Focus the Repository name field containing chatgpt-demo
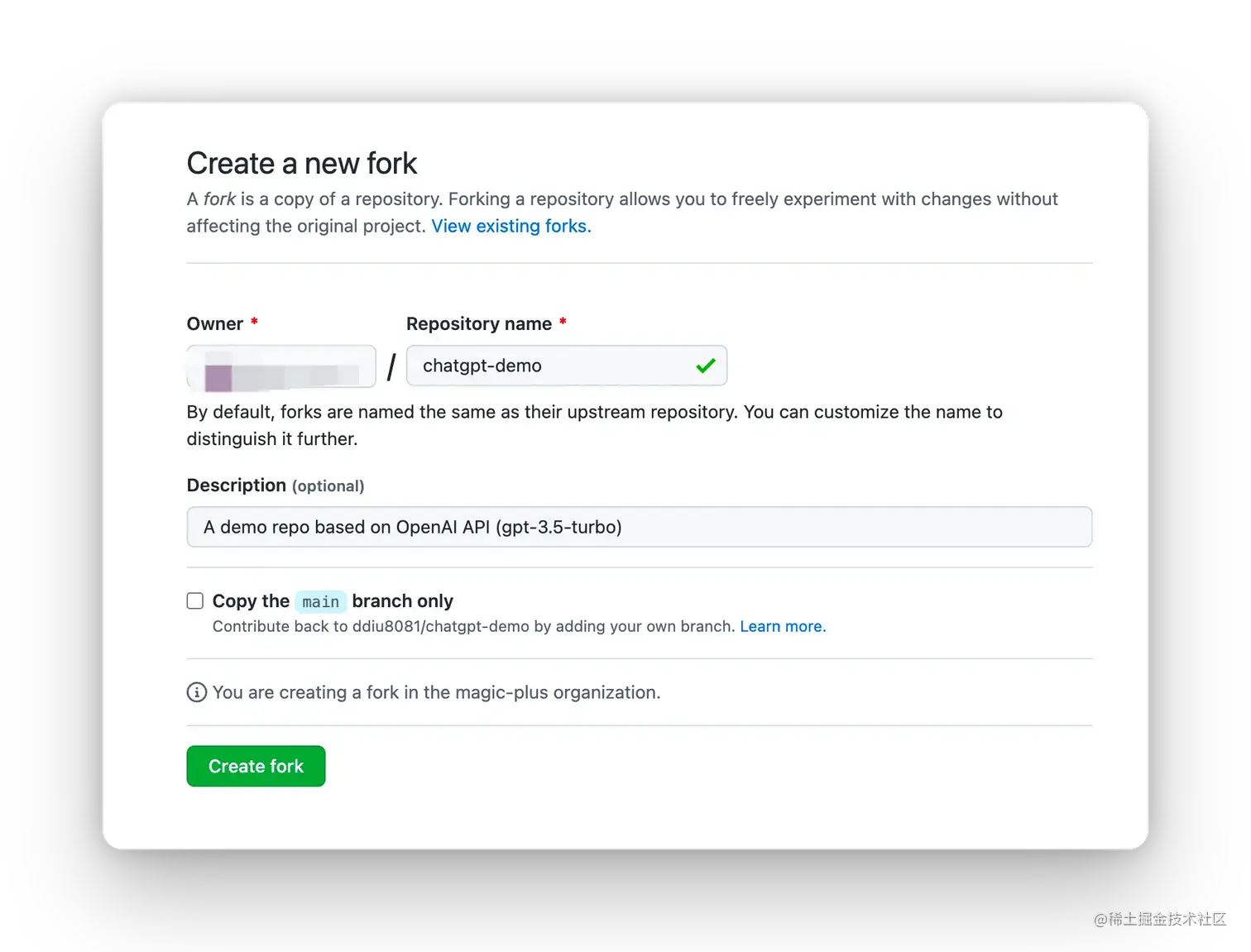Image resolution: width=1251 pixels, height=952 pixels. 567,366
